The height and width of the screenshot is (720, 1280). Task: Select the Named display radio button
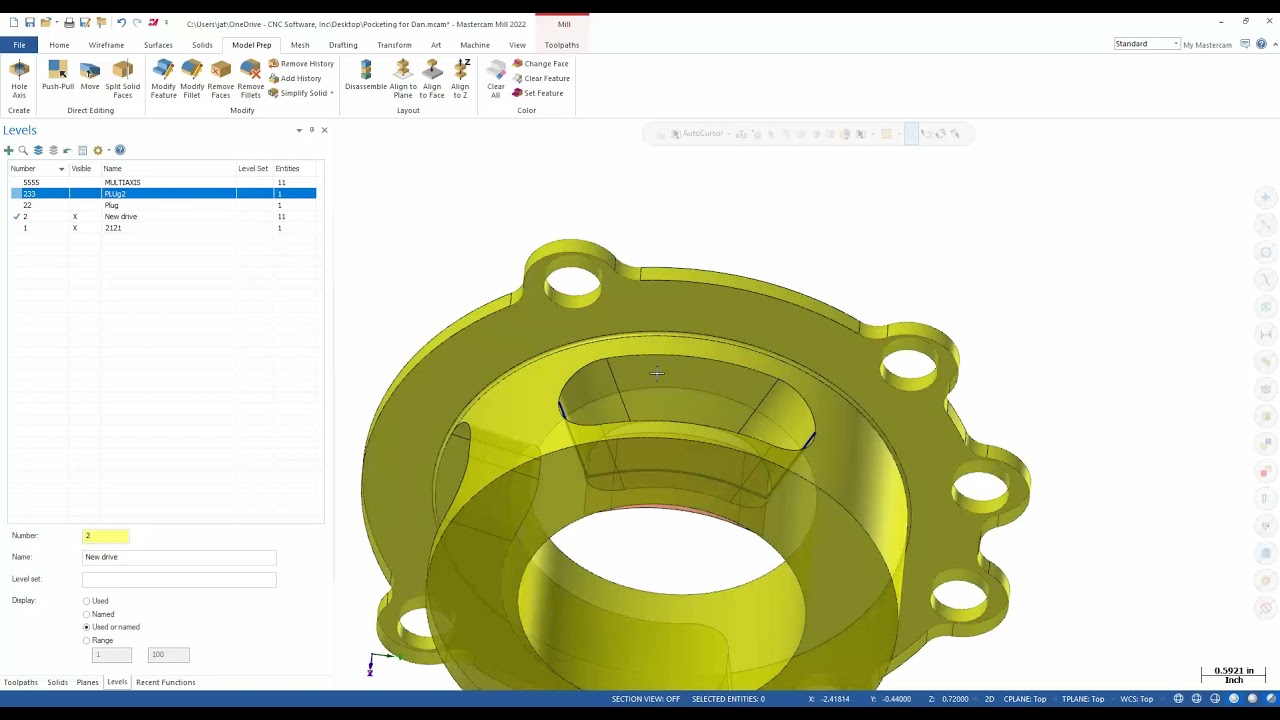pos(86,614)
